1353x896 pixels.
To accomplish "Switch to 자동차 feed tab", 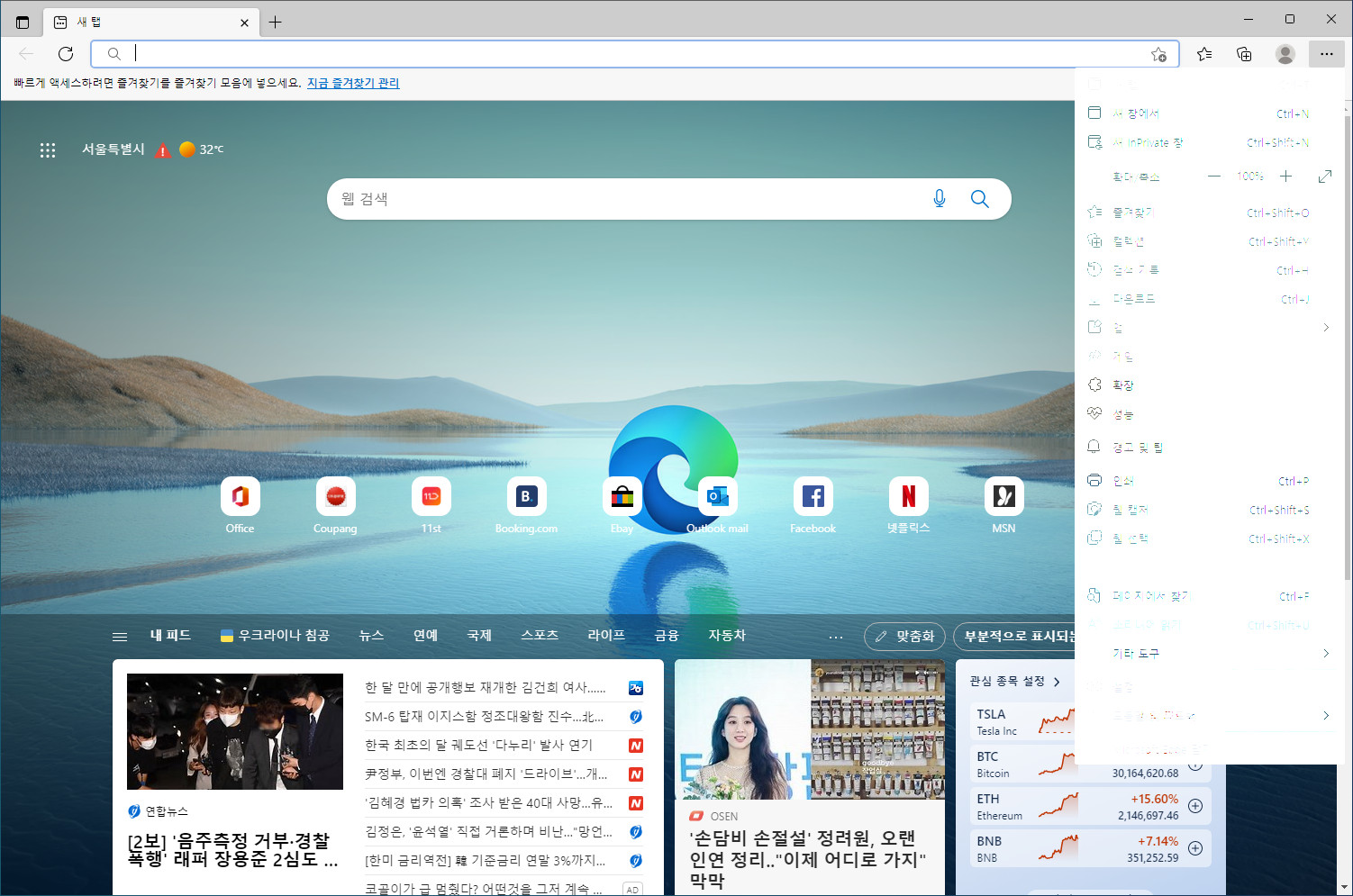I will pos(727,636).
